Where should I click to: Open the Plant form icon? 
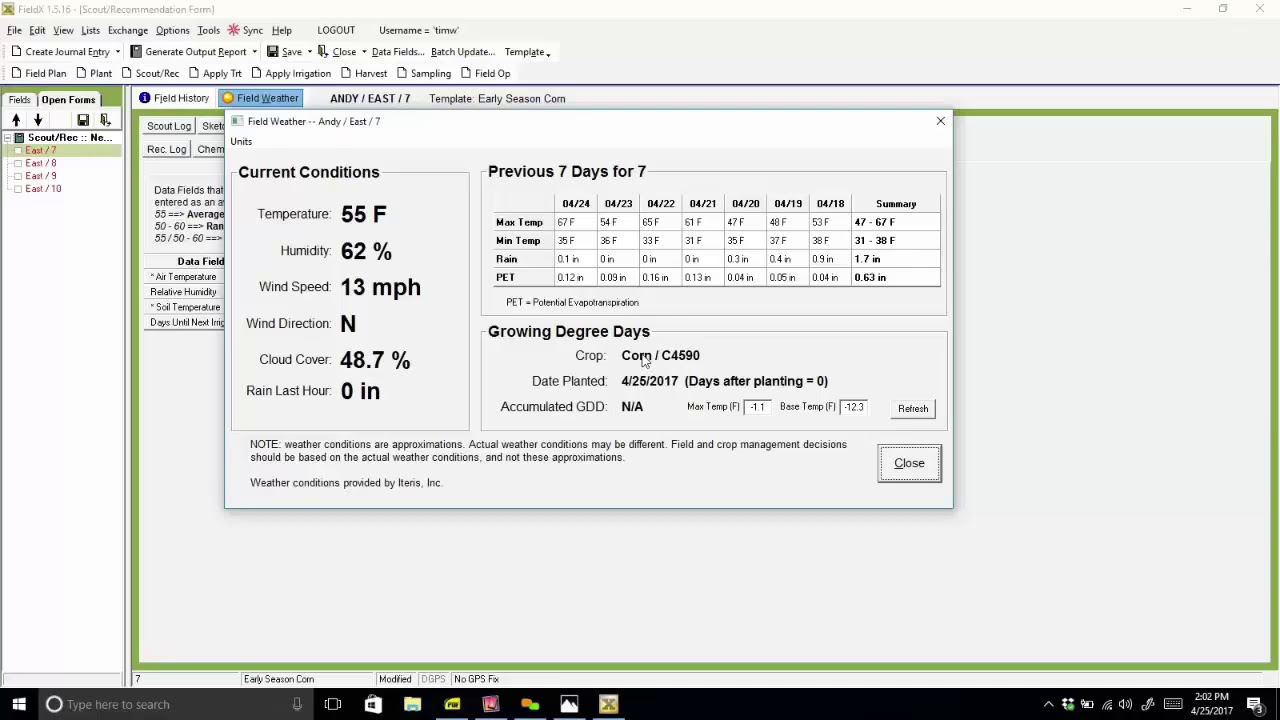pyautogui.click(x=83, y=73)
